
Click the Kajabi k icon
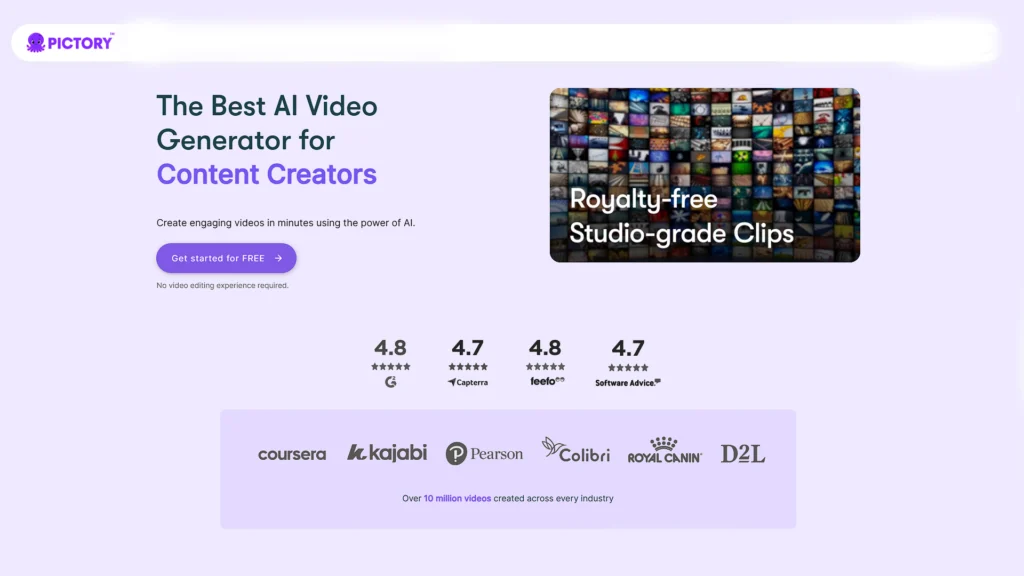(358, 452)
